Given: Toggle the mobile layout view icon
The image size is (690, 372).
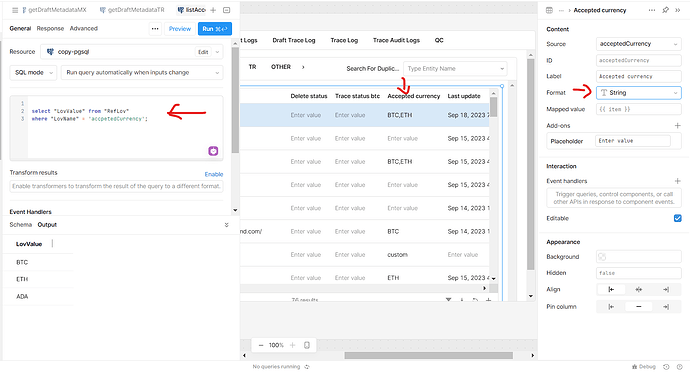Looking at the screenshot, I should 307,345.
